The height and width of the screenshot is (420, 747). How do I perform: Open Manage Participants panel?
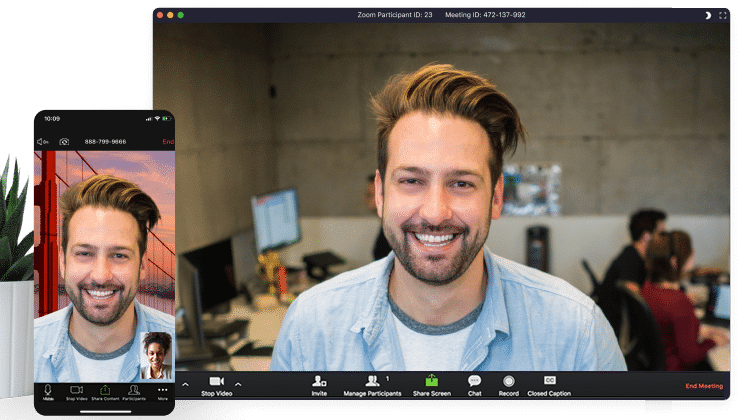click(373, 386)
